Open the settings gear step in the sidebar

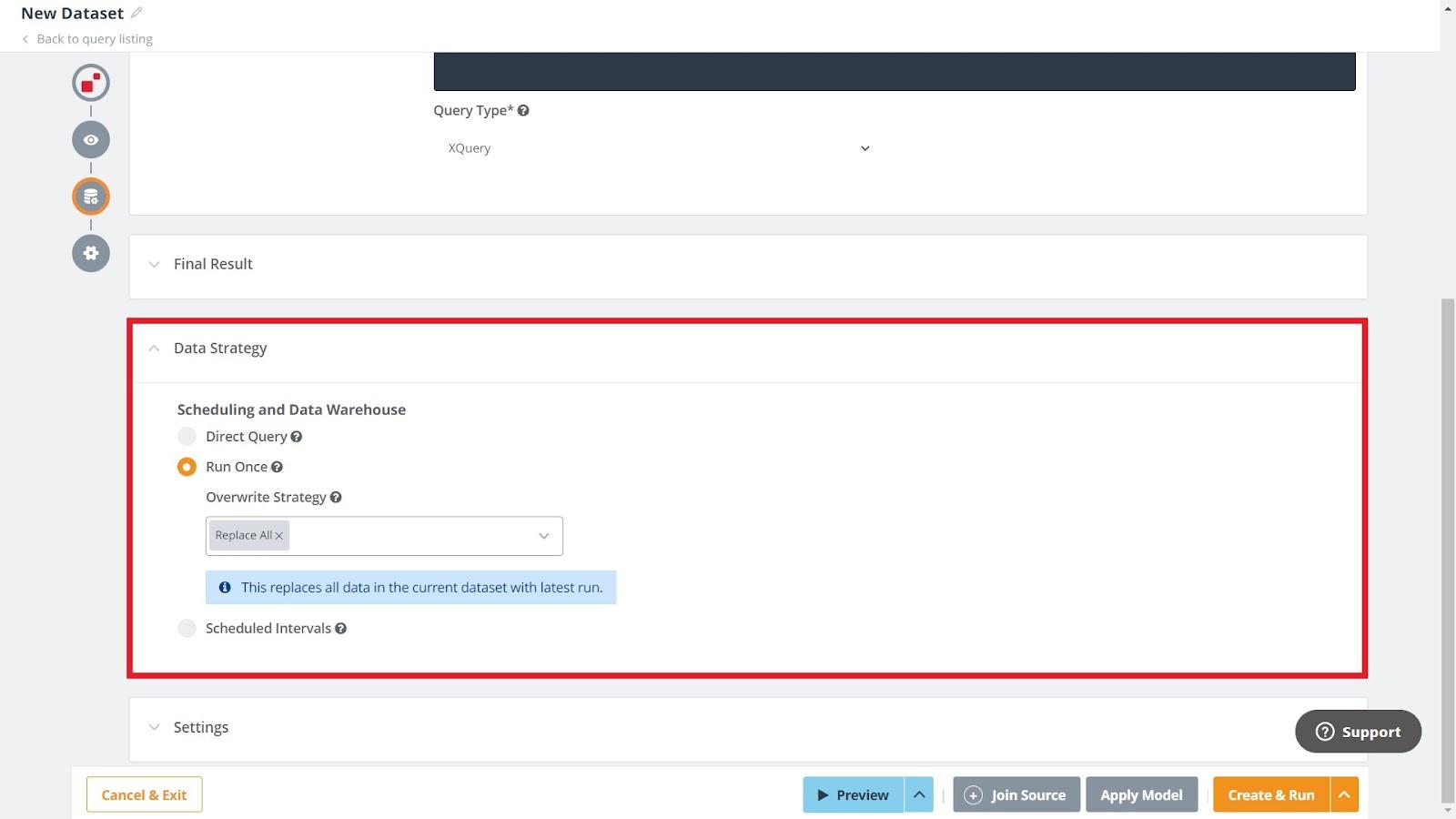90,253
